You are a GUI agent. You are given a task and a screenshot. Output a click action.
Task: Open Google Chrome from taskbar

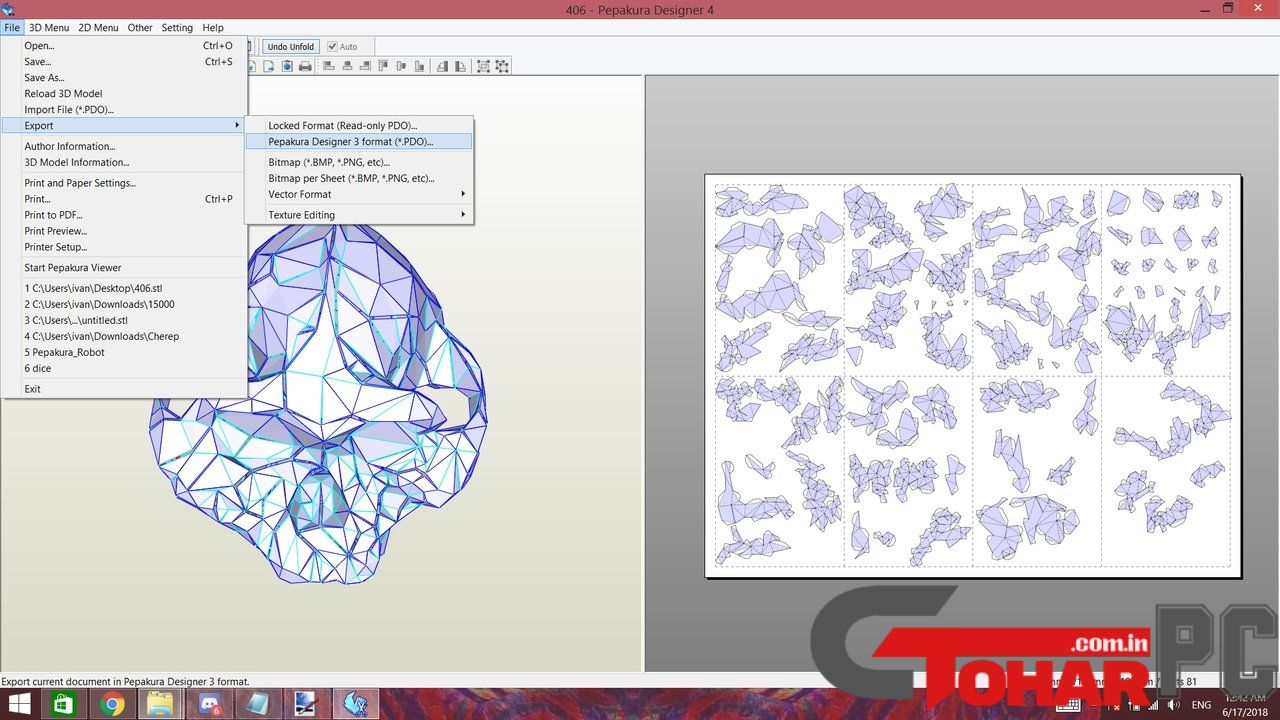(x=112, y=705)
